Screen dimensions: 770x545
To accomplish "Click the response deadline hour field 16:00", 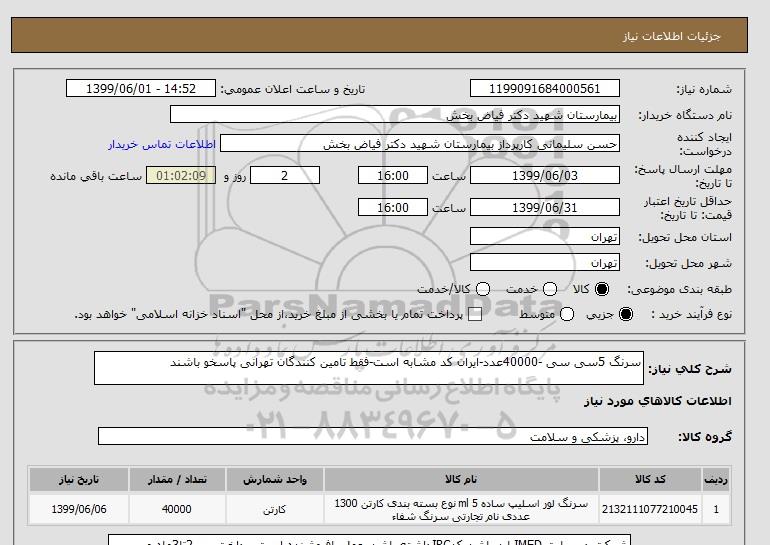I will coord(393,175).
